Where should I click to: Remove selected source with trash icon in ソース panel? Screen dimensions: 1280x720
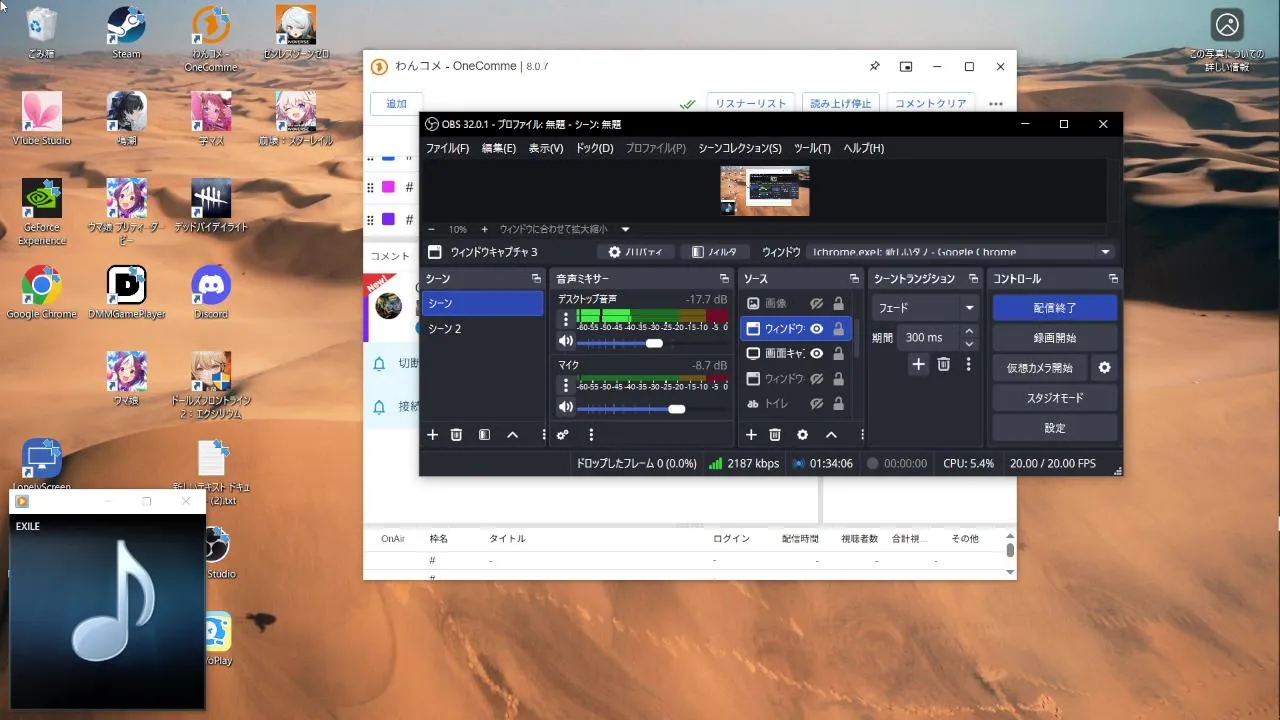point(774,435)
